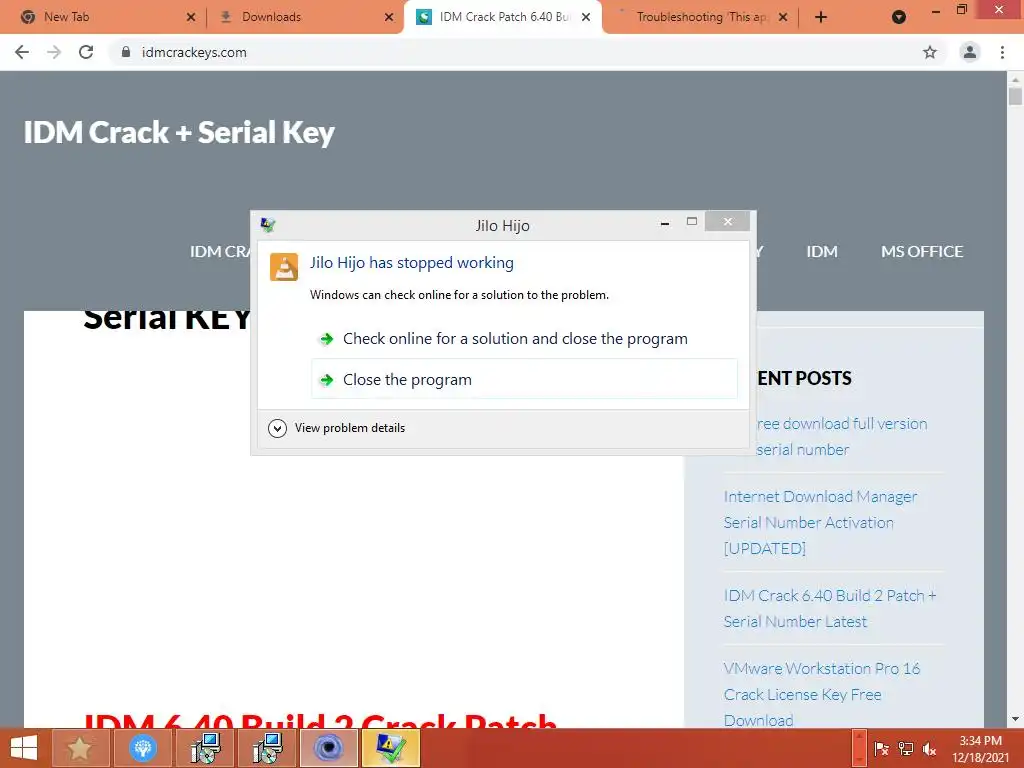Open the first installer icon on taskbar

click(x=205, y=748)
